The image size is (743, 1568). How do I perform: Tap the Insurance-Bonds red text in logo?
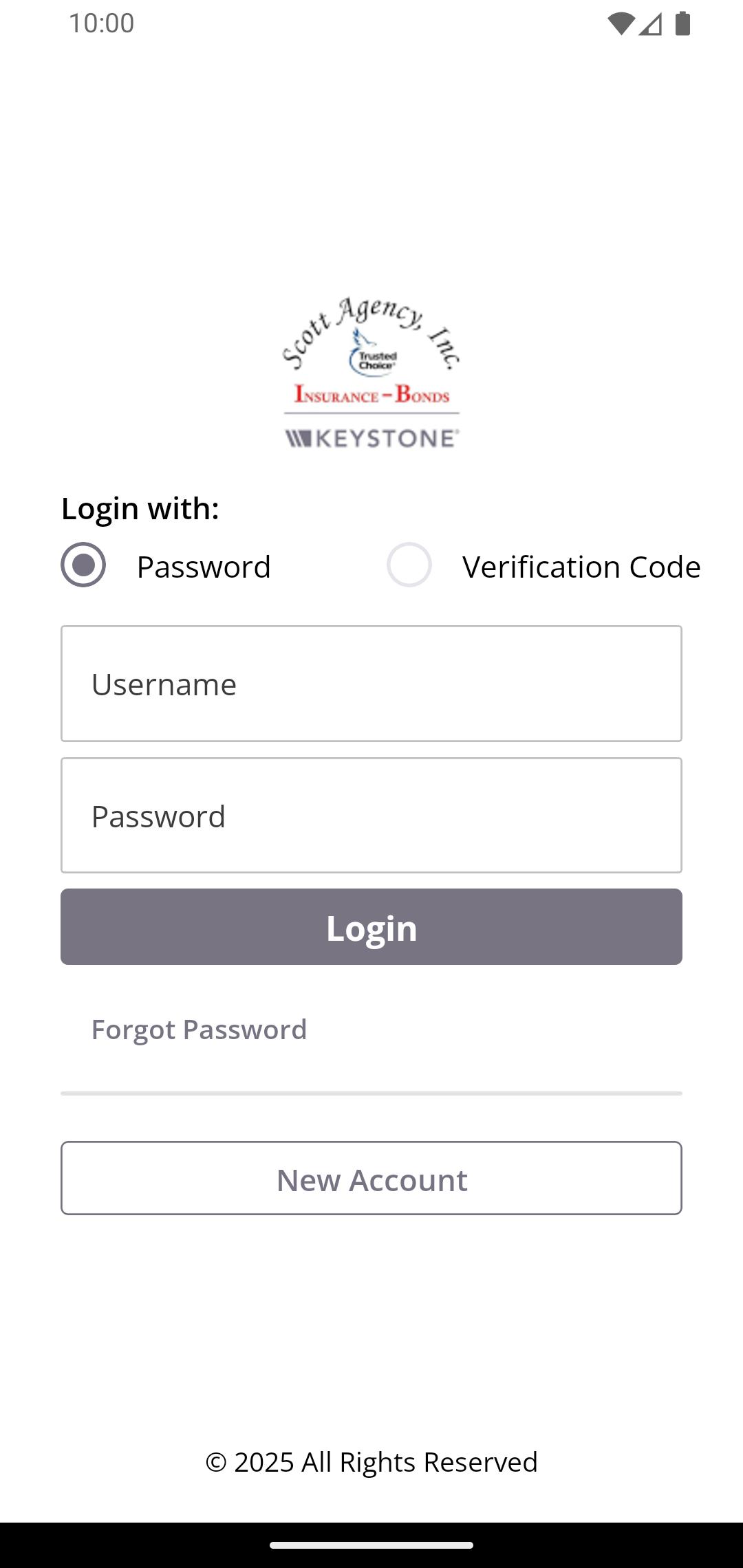tap(371, 394)
